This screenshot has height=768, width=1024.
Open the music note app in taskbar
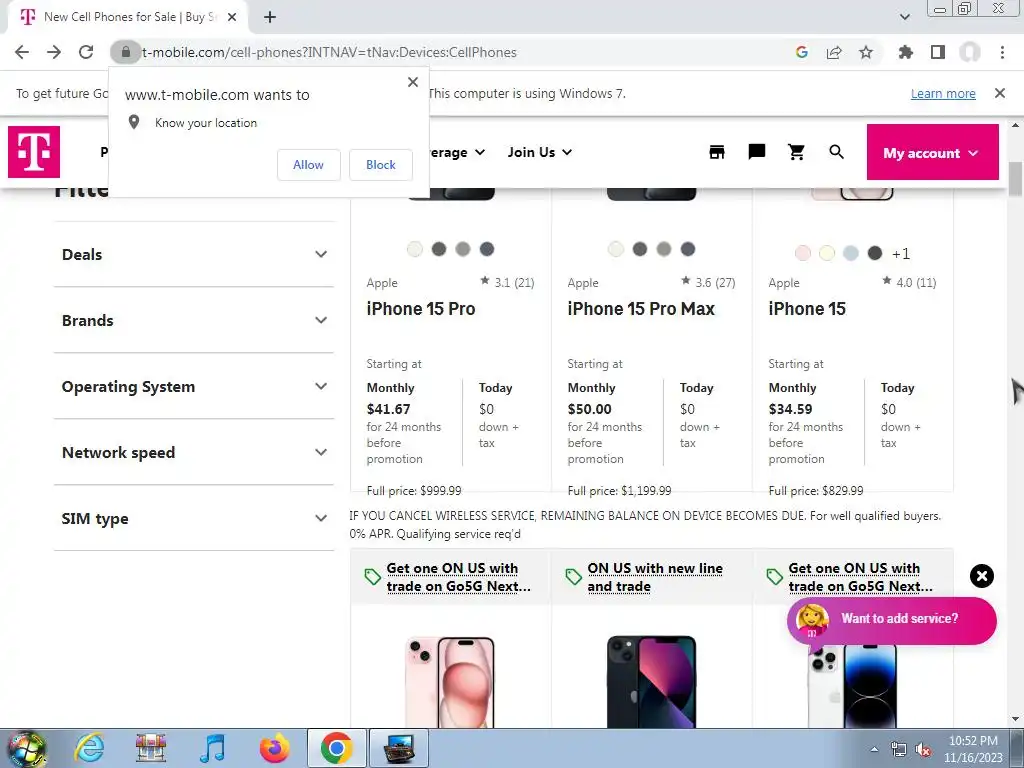[212, 748]
